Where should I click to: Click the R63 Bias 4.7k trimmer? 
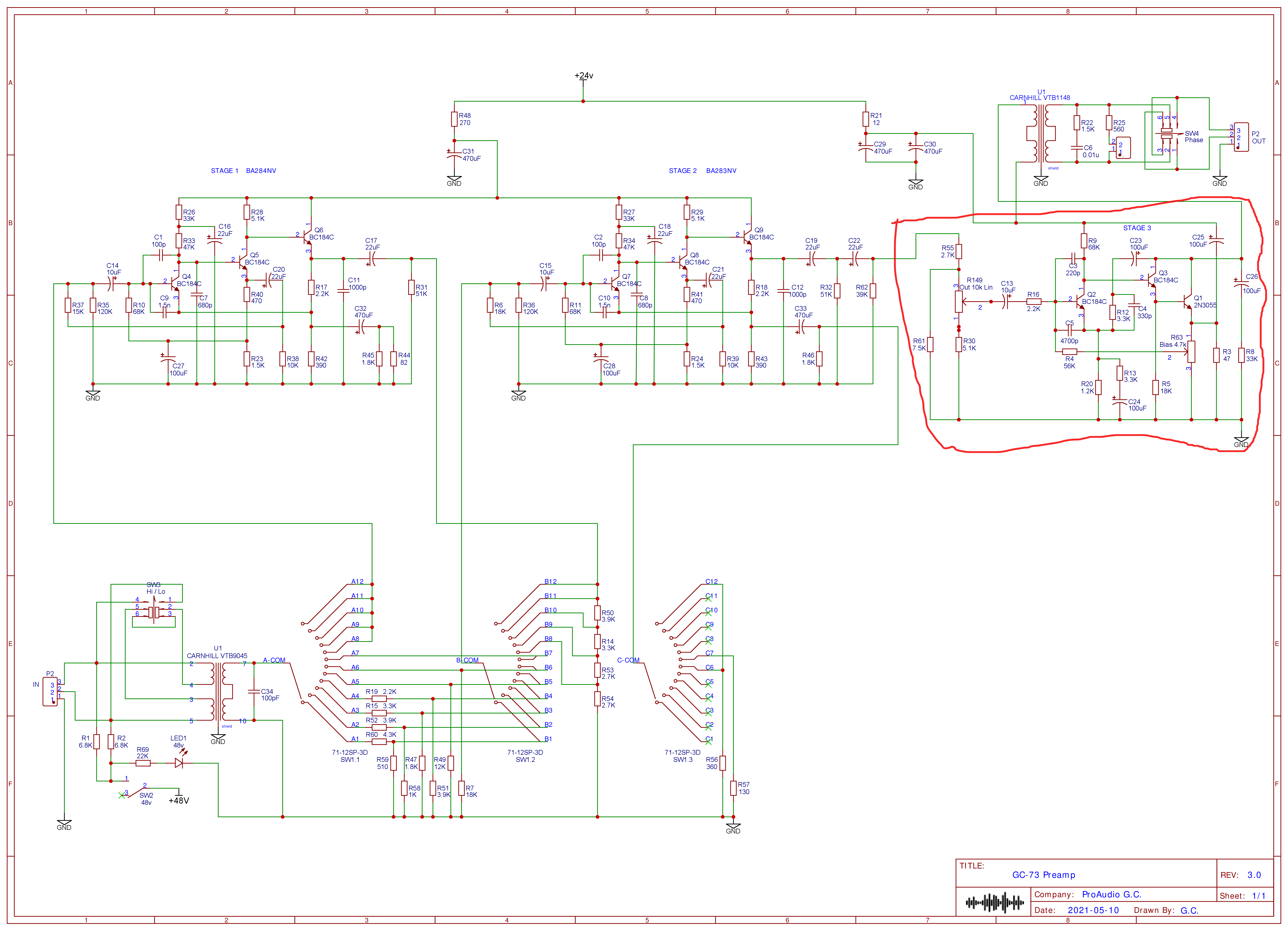pyautogui.click(x=1191, y=352)
